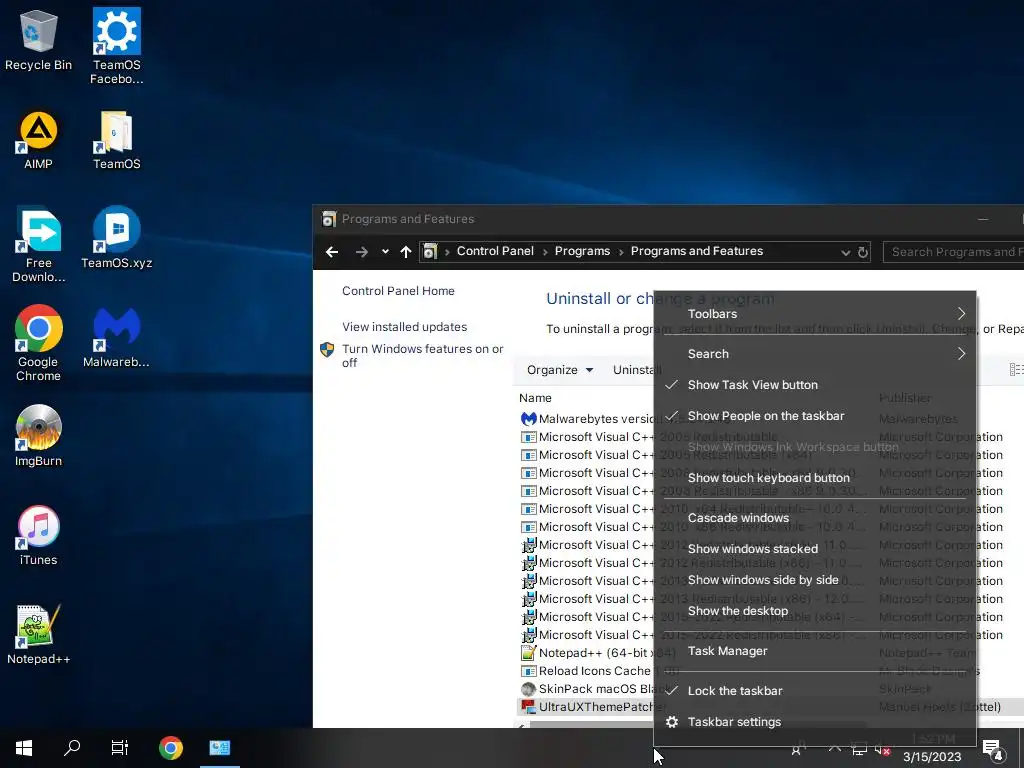
Task: Expand chevron after Programs breadcrumb
Action: (x=620, y=251)
